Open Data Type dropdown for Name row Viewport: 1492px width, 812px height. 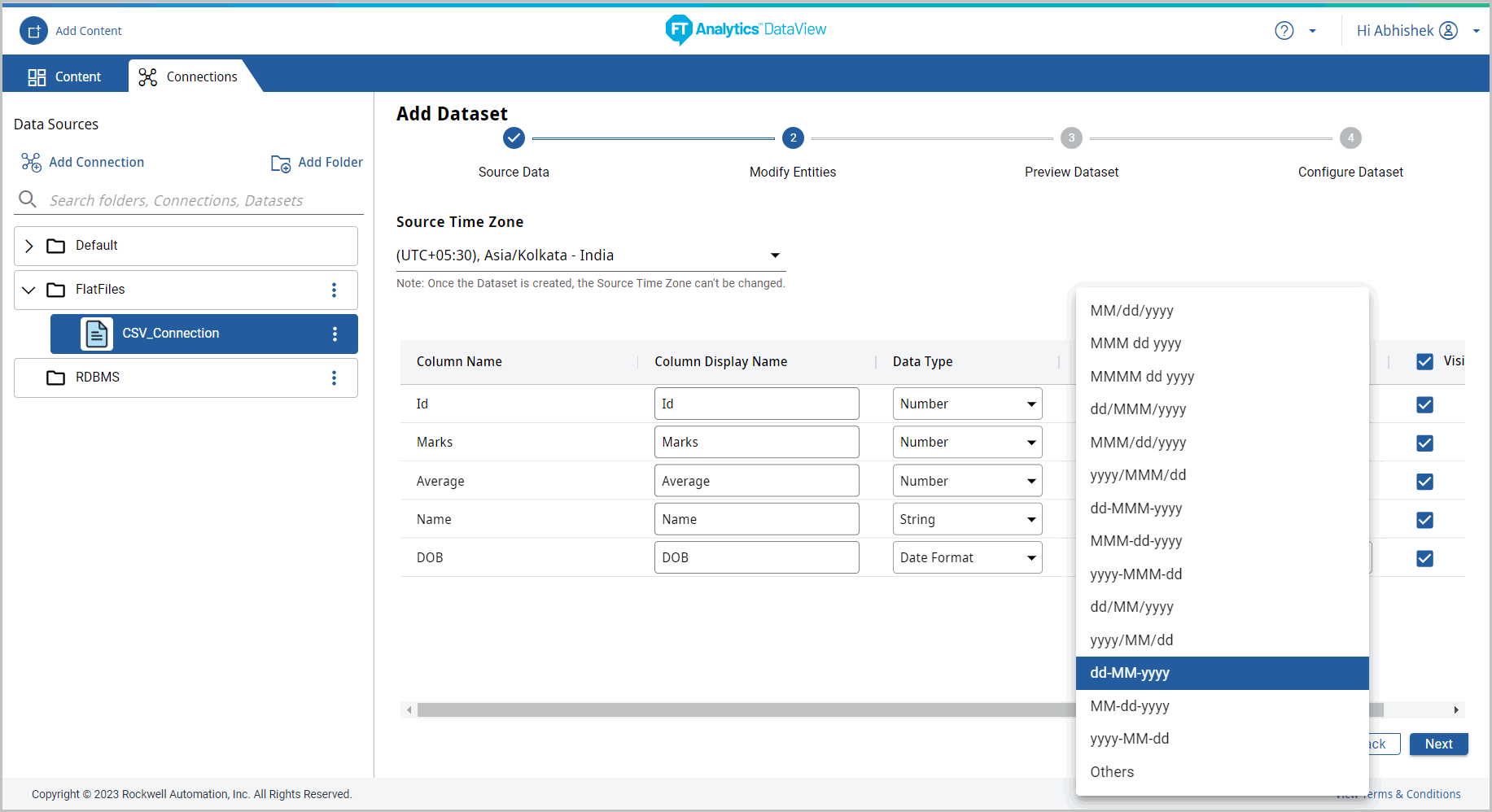pos(967,520)
